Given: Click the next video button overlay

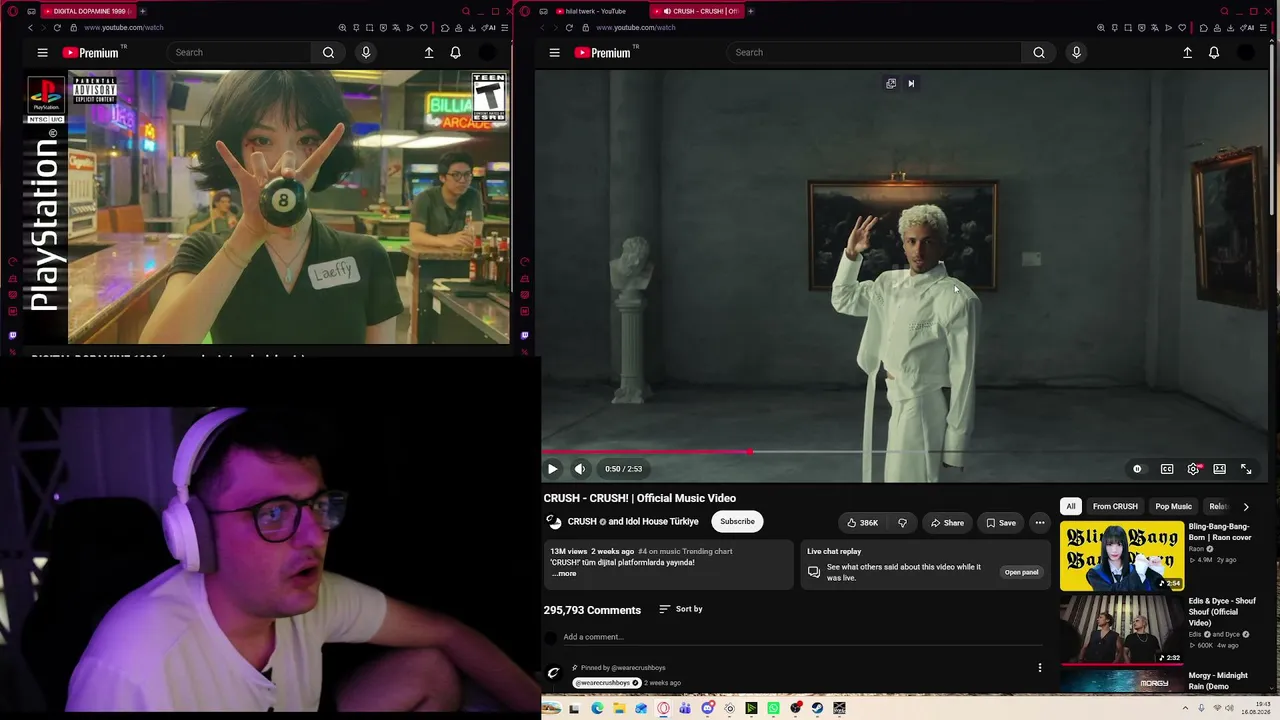Looking at the screenshot, I should 911,84.
